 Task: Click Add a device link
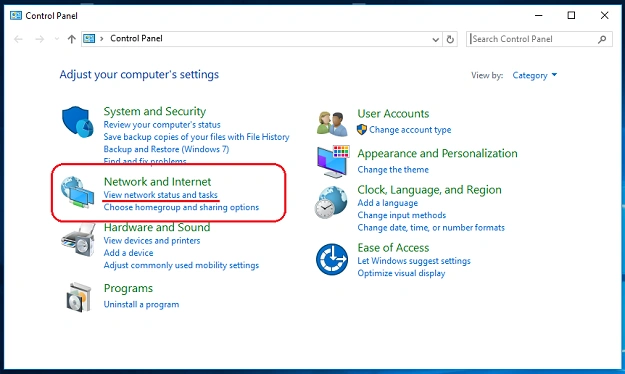pyautogui.click(x=128, y=253)
